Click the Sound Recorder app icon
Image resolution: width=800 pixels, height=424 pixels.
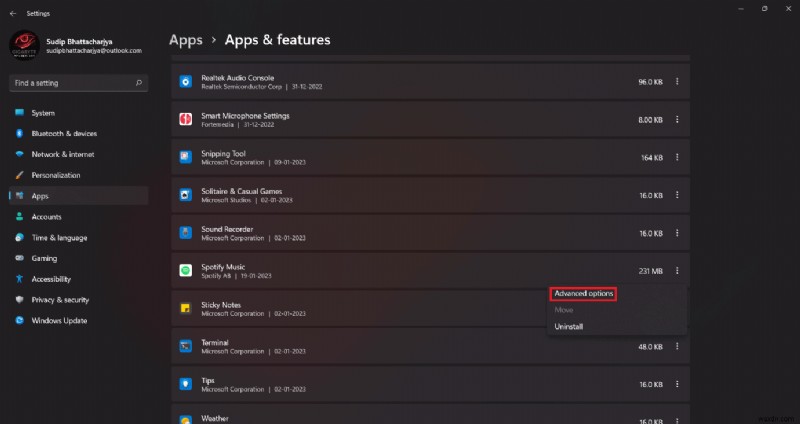pos(186,233)
